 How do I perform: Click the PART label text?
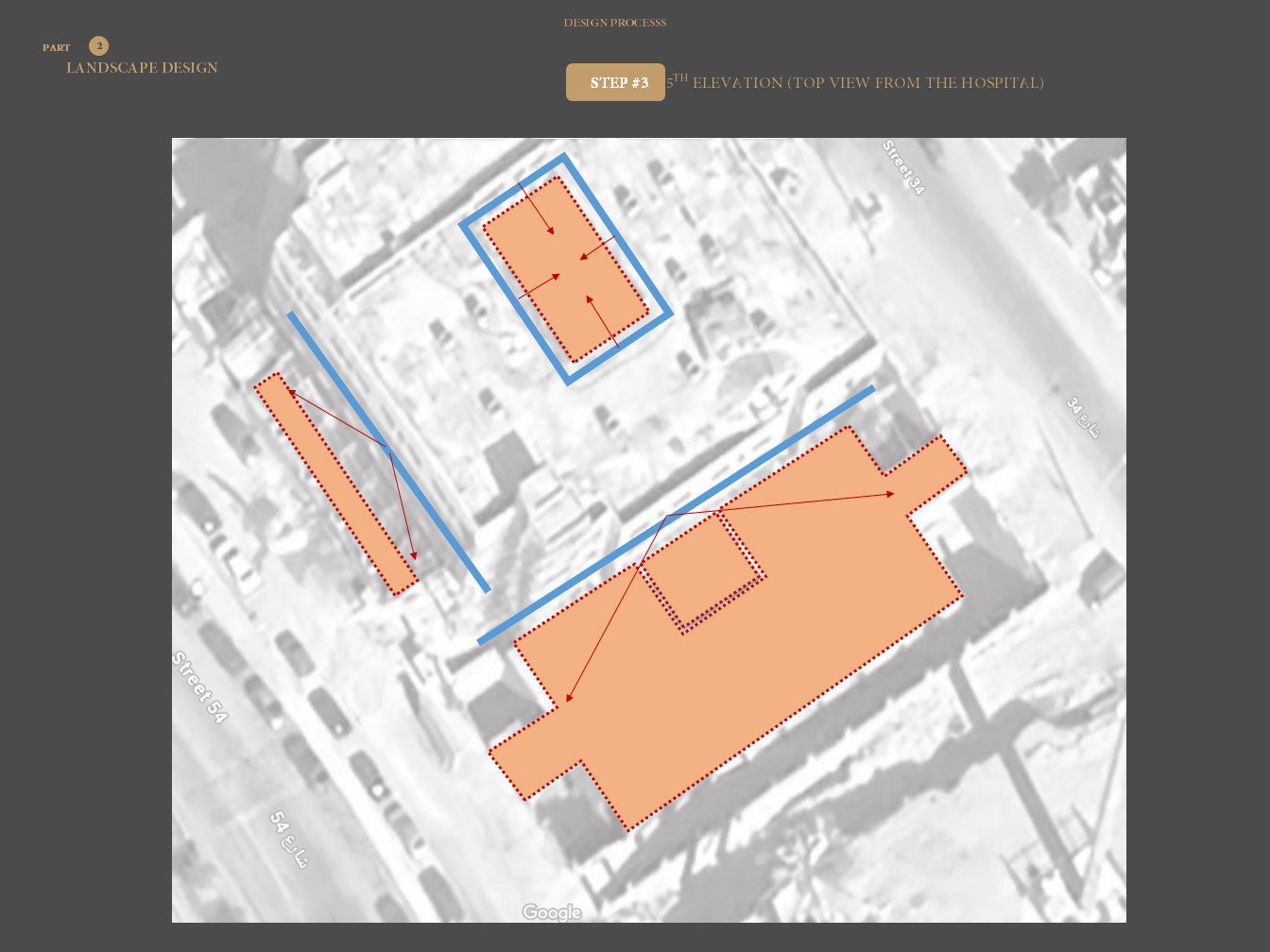(x=56, y=47)
